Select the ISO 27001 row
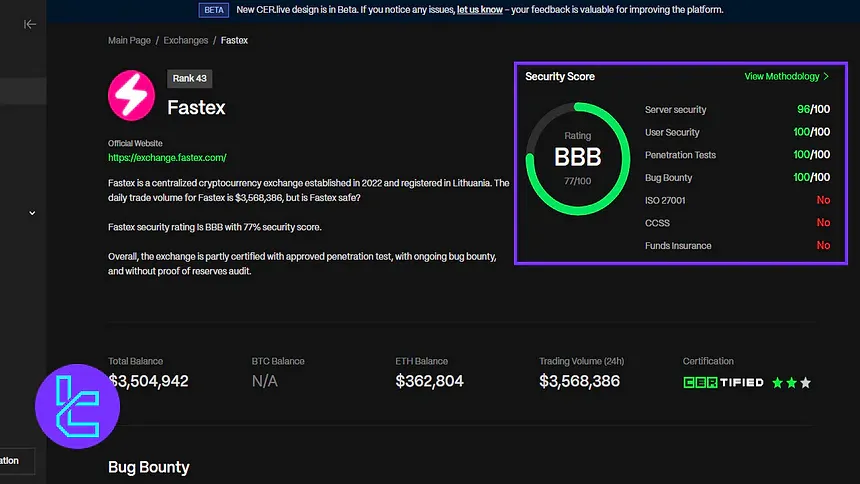The width and height of the screenshot is (860, 484). [x=737, y=200]
